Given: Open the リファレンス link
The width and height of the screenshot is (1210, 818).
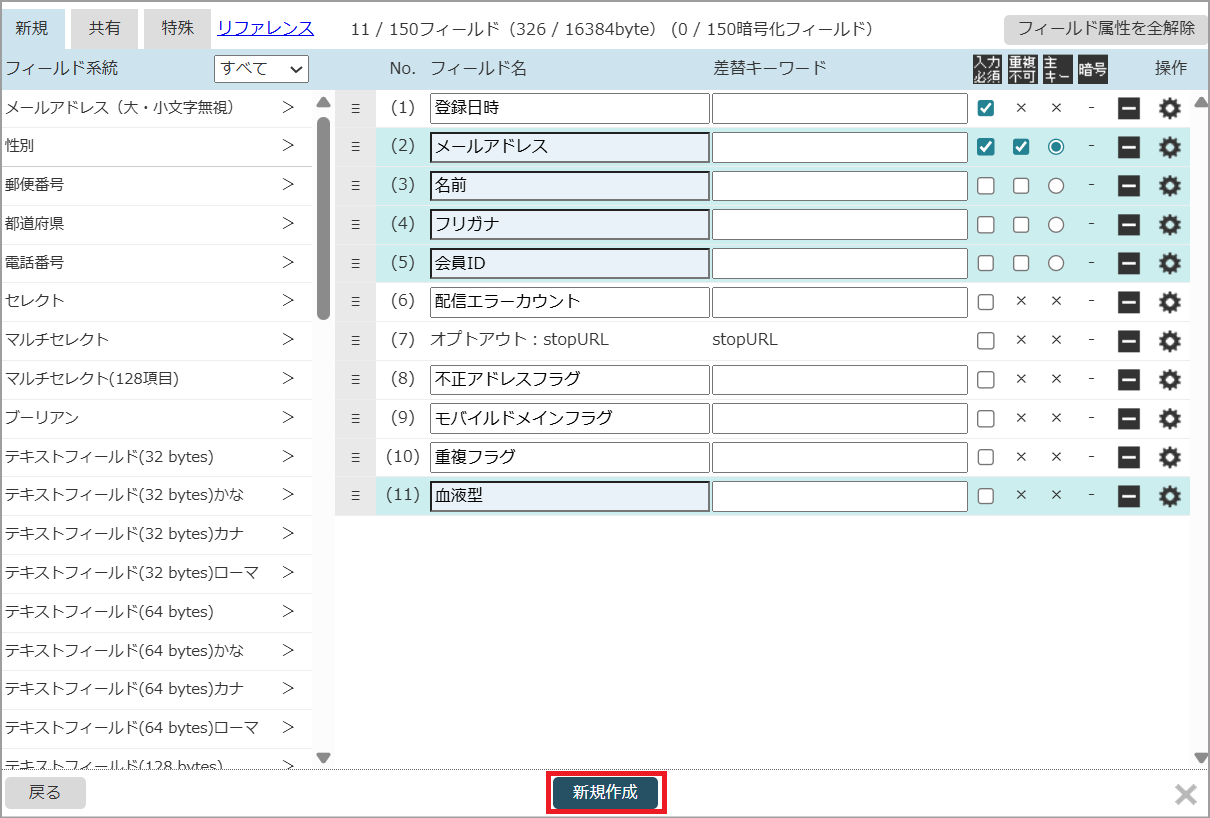Looking at the screenshot, I should (265, 29).
